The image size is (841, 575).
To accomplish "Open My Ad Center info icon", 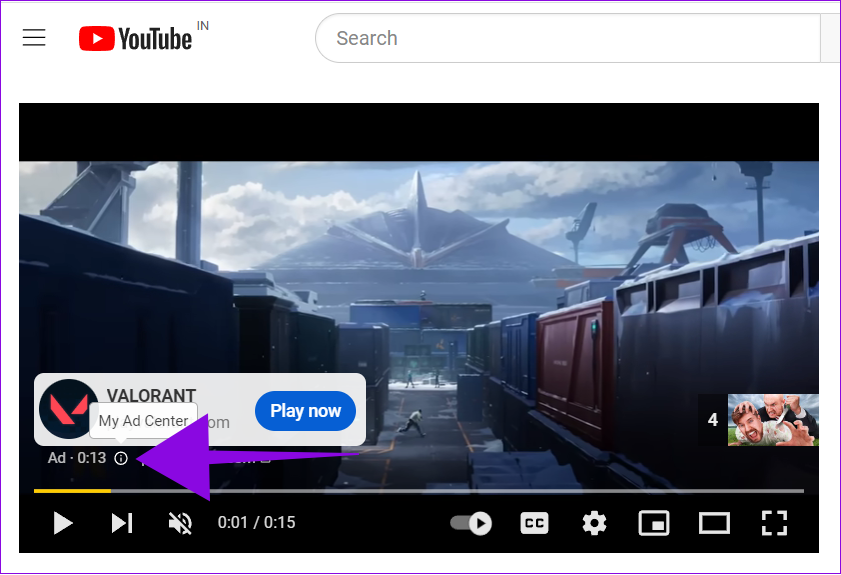I will [x=121, y=458].
